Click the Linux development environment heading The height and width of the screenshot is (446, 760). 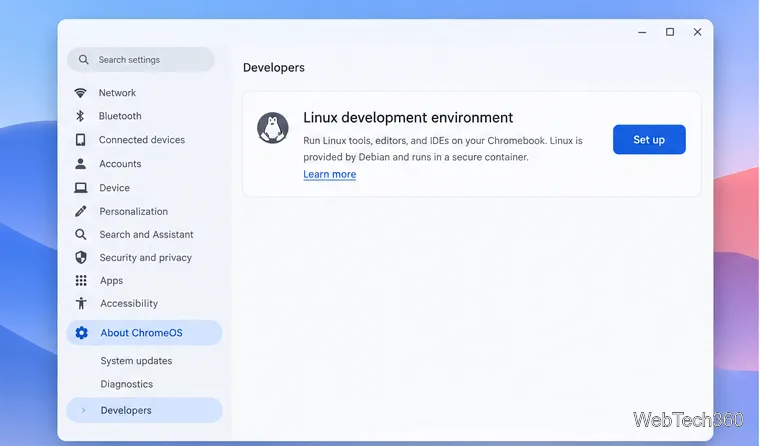click(x=408, y=118)
